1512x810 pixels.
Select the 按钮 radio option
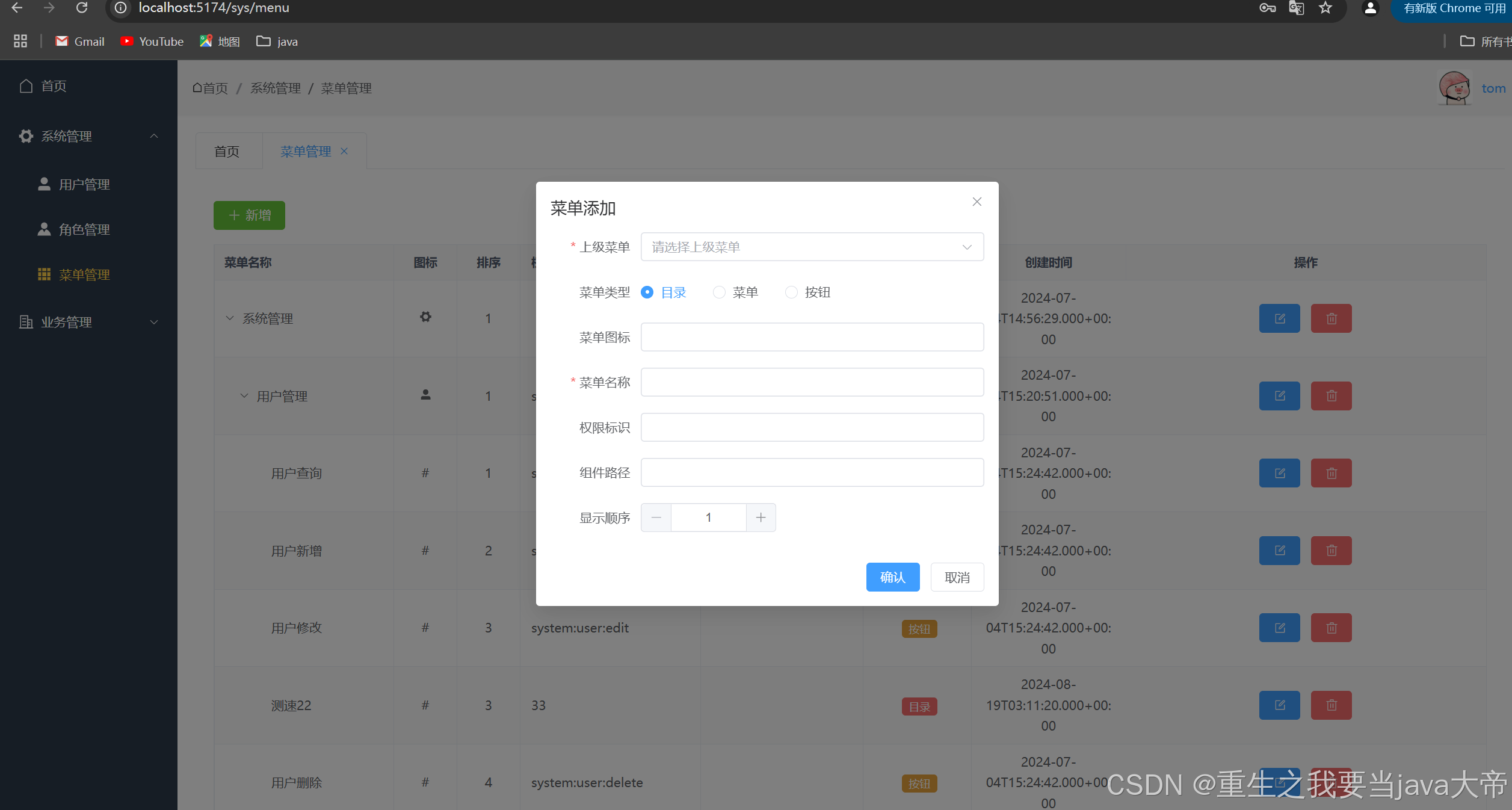792,292
